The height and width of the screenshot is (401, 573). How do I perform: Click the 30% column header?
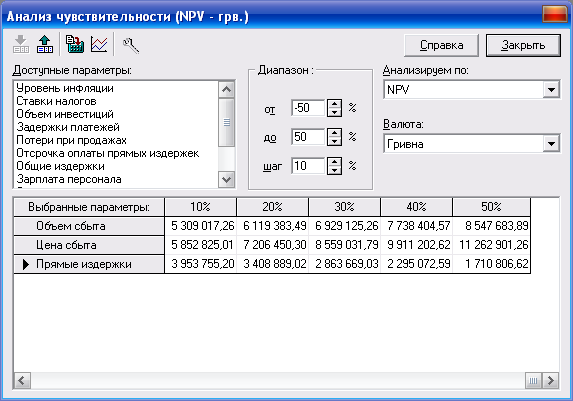click(x=345, y=207)
